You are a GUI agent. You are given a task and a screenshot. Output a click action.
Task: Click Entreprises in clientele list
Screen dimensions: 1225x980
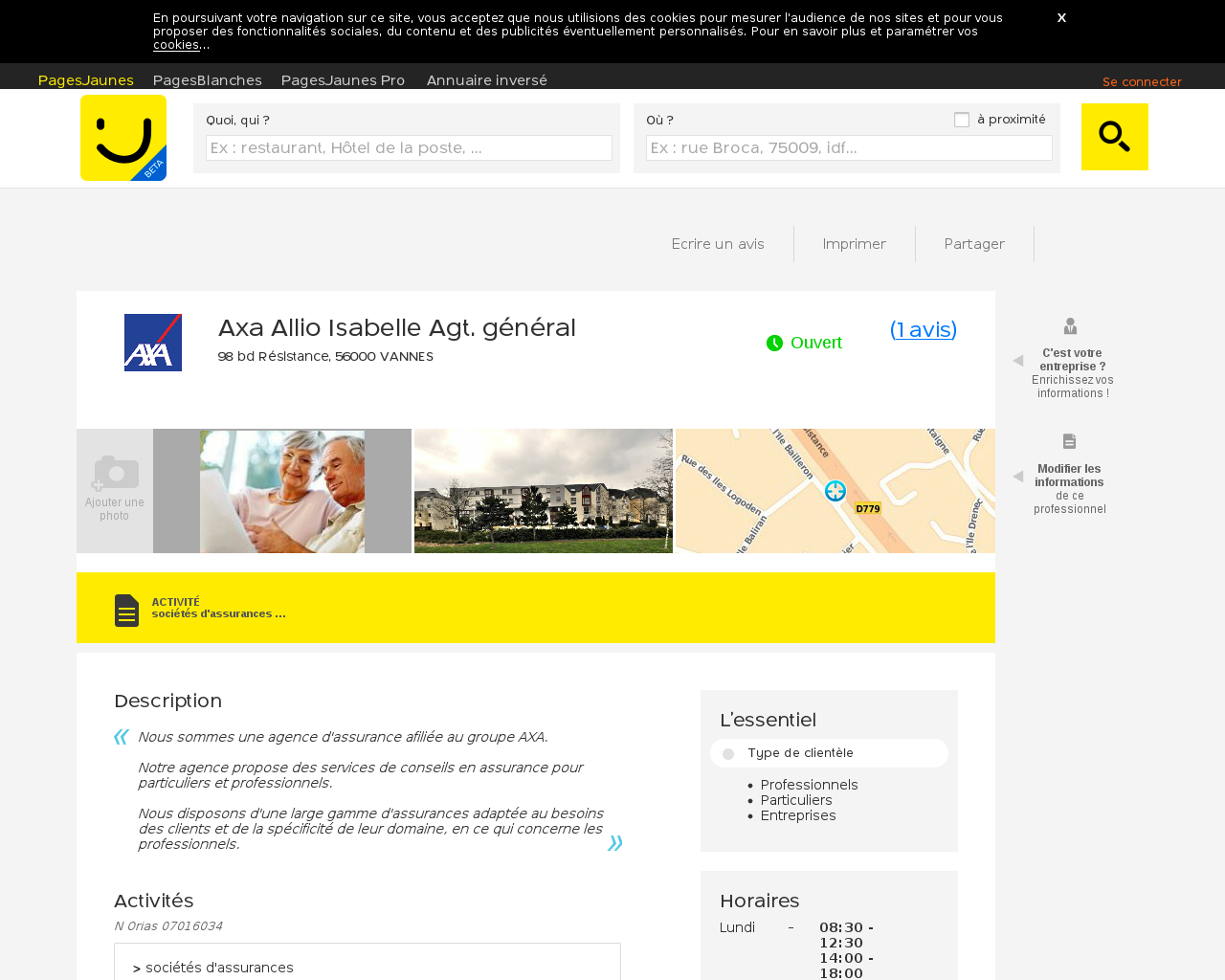point(798,815)
